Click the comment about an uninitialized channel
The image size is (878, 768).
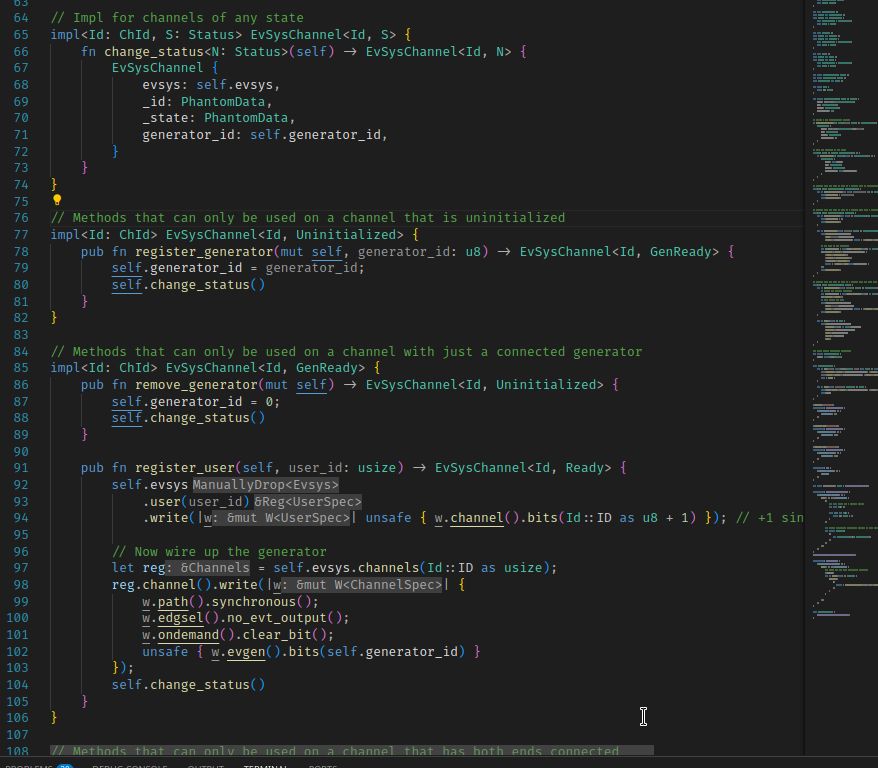pyautogui.click(x=308, y=218)
